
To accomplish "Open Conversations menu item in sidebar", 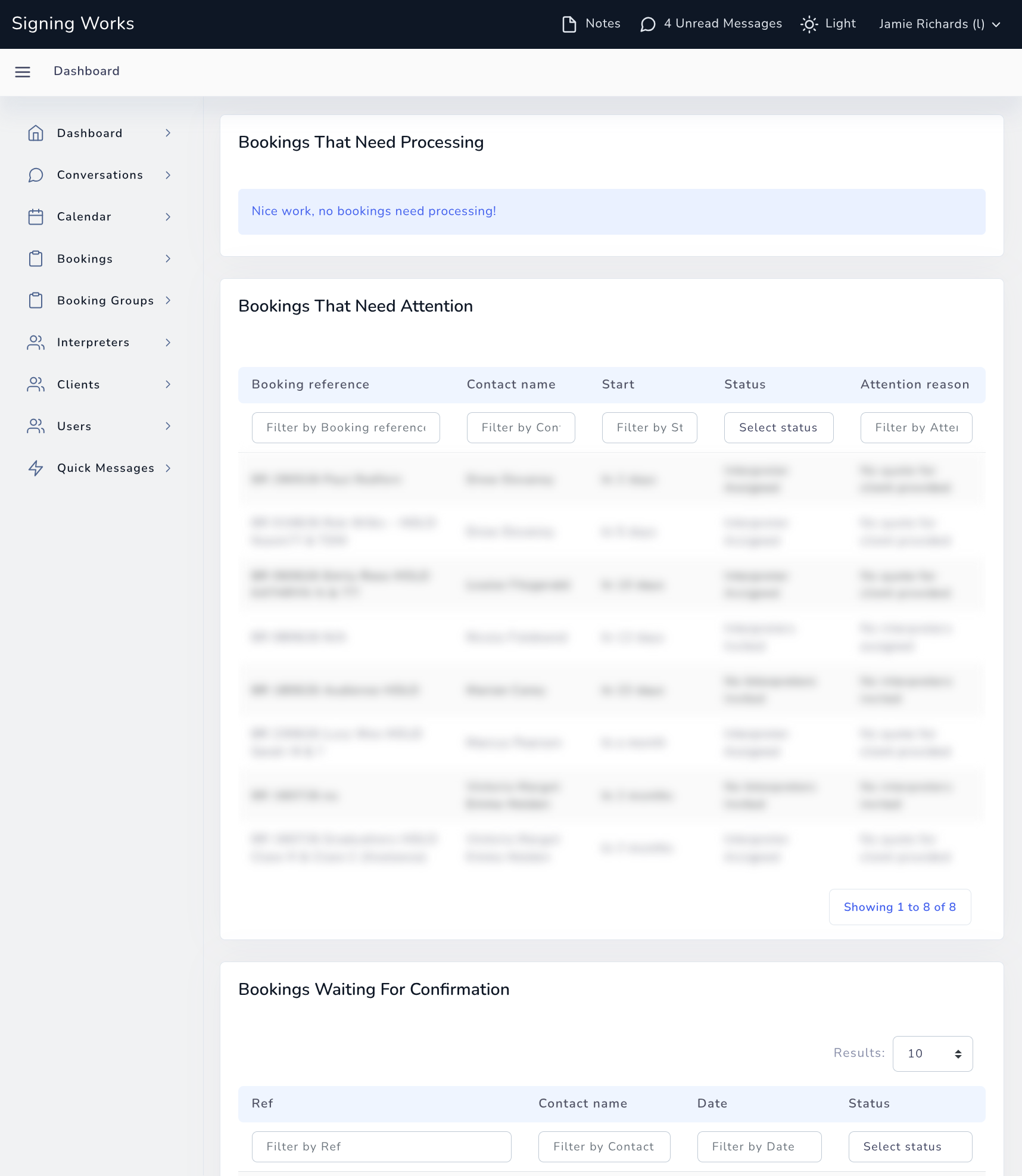I will click(100, 175).
